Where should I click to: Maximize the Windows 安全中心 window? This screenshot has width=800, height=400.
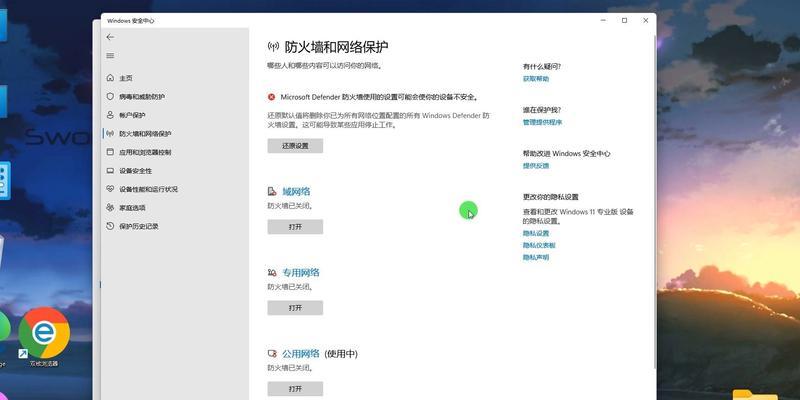pyautogui.click(x=624, y=20)
